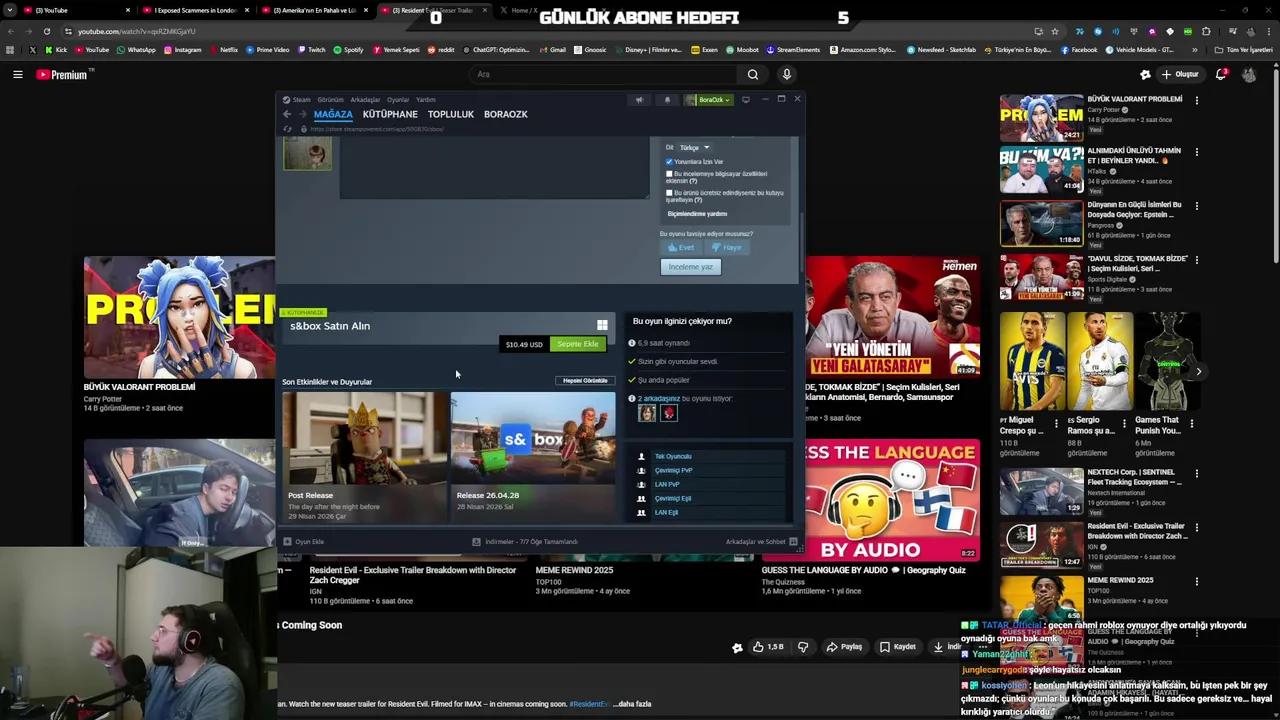
Task: Click İndirmeler 7/7 Öğe Tamamlandı status
Action: coord(525,542)
